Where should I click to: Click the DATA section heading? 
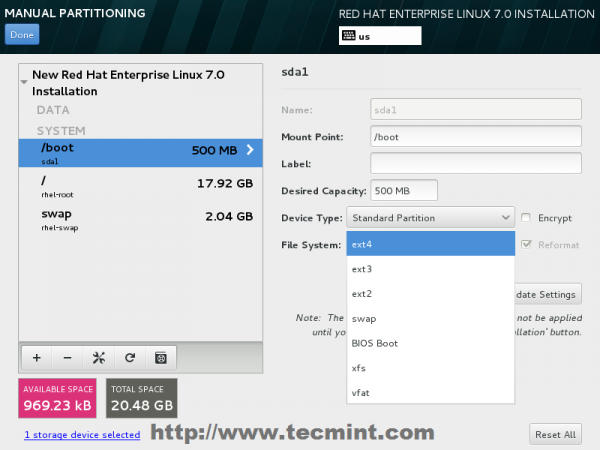(53, 110)
